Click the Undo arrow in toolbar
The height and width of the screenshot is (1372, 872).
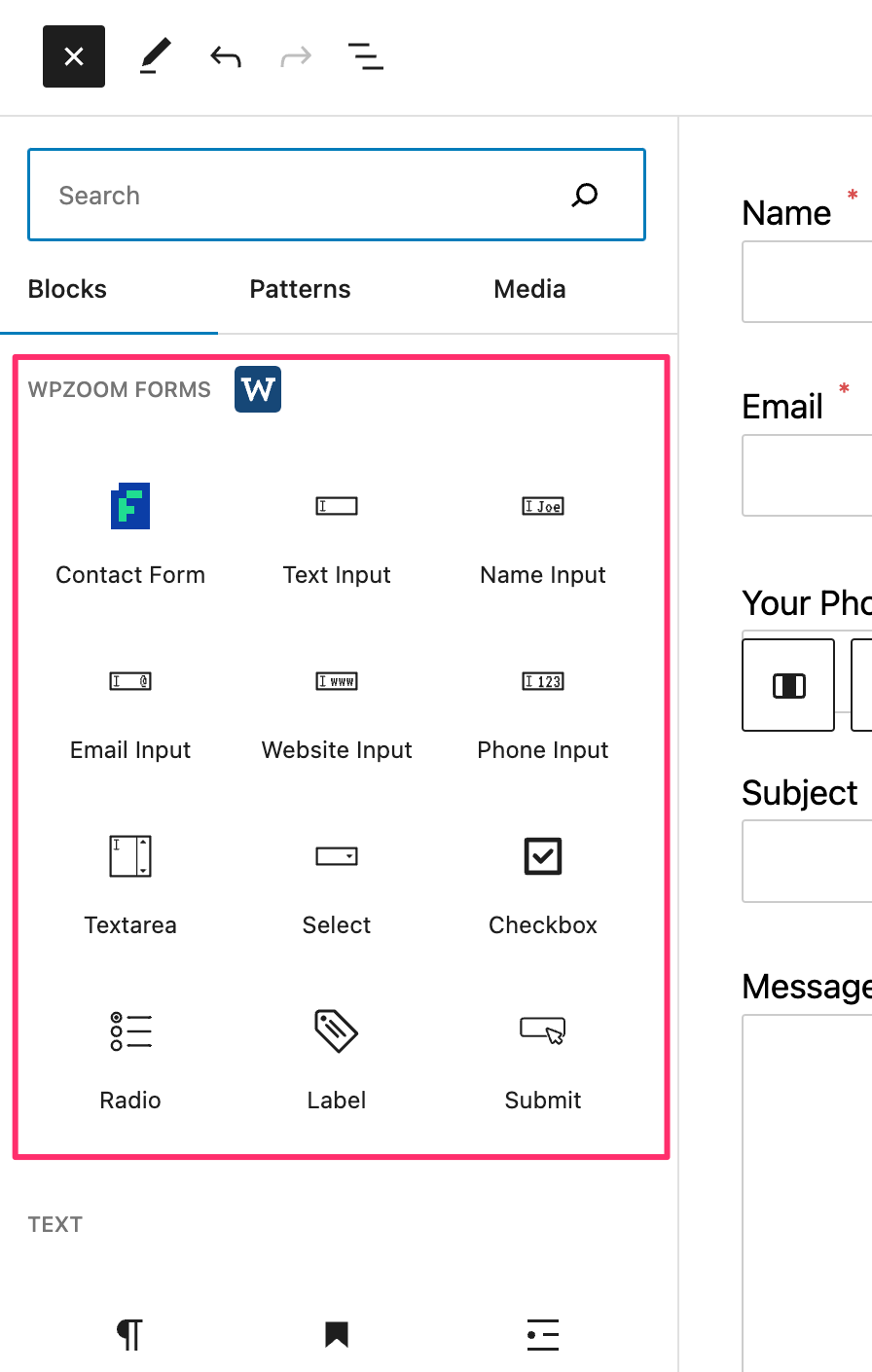pyautogui.click(x=226, y=56)
